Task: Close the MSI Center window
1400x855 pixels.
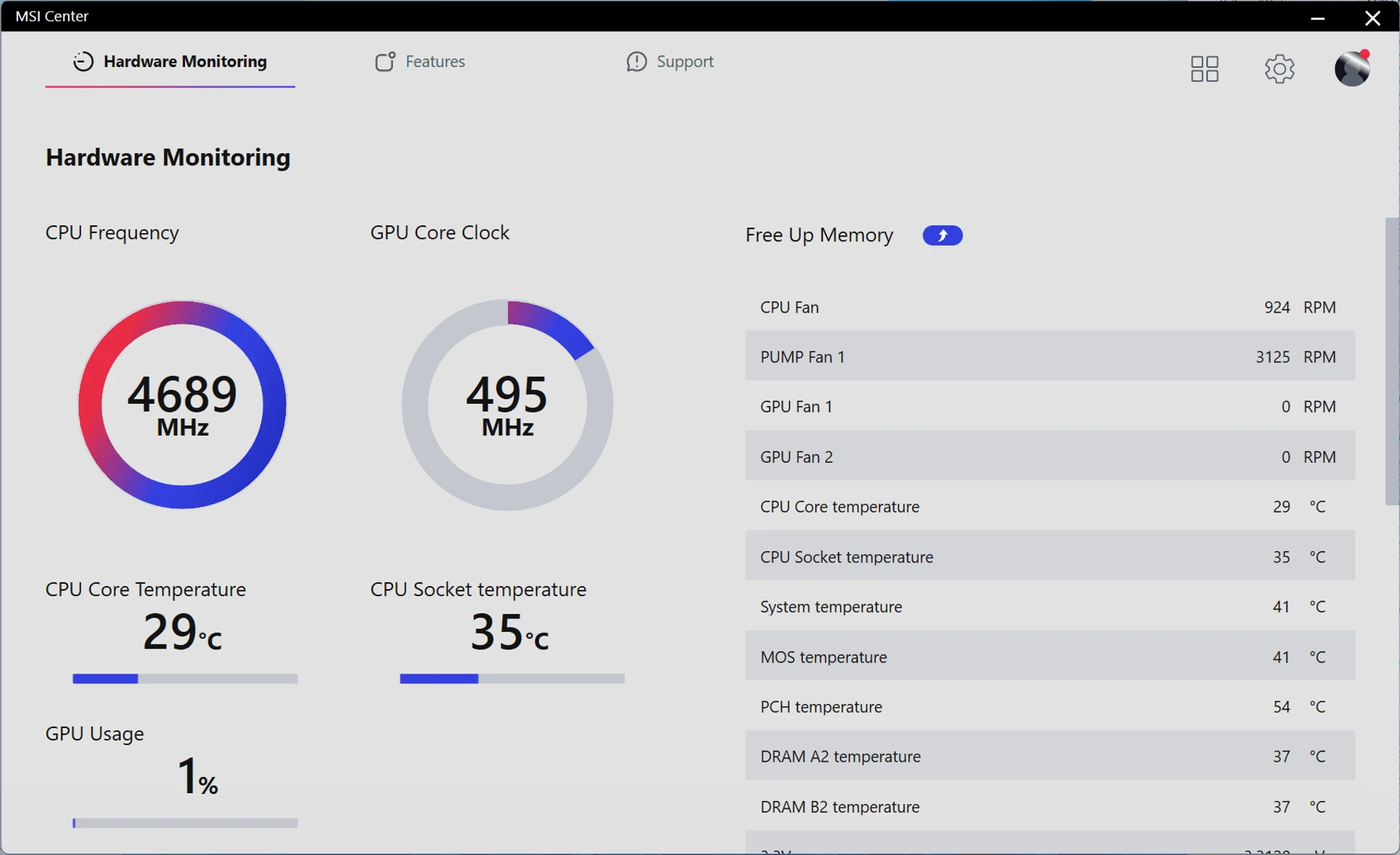Action: [x=1372, y=17]
